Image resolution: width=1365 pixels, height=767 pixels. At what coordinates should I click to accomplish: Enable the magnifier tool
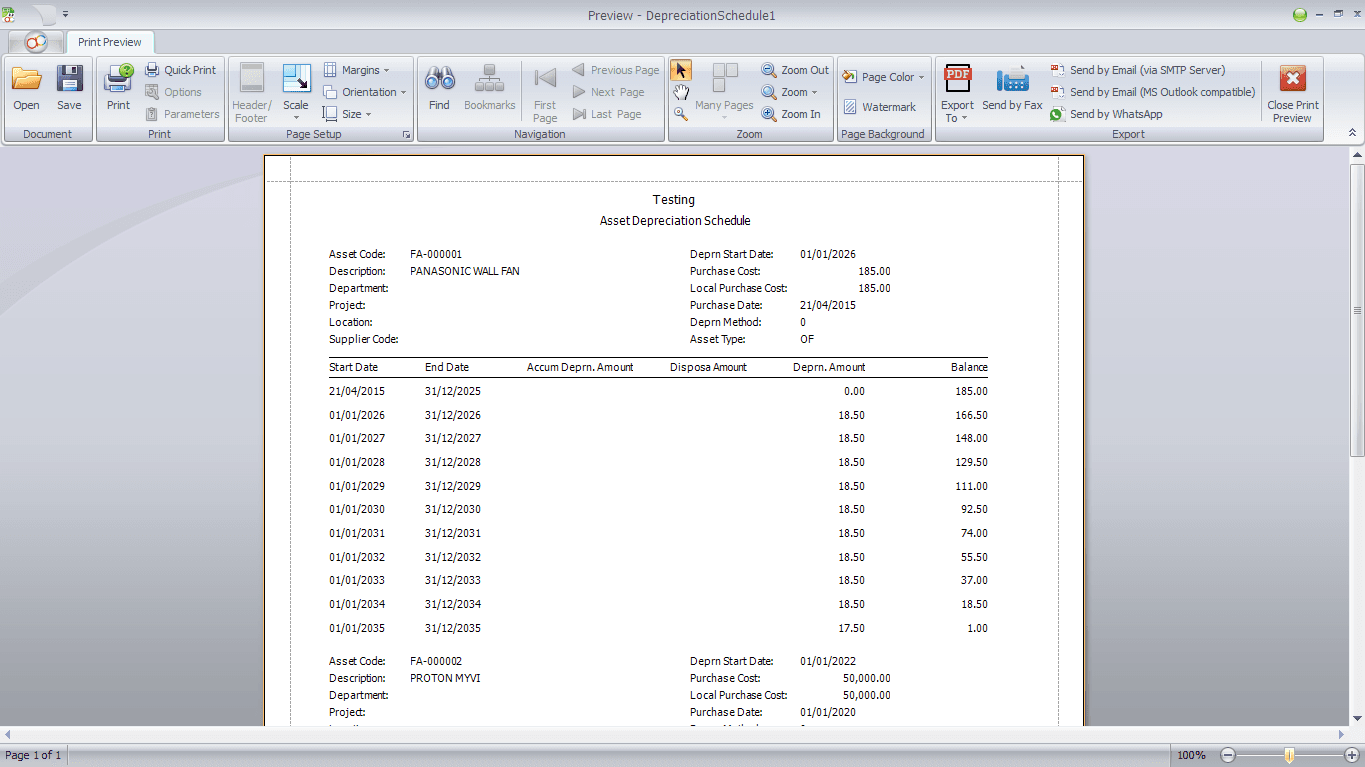(x=680, y=114)
